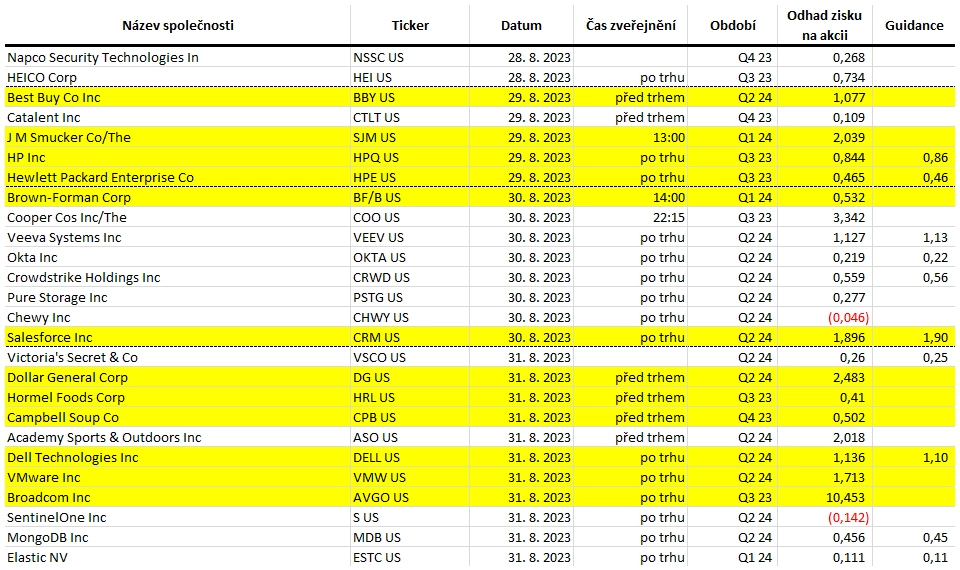The height and width of the screenshot is (570, 960).
Task: Click the AVGO US ticker cell
Action: pyautogui.click(x=410, y=497)
